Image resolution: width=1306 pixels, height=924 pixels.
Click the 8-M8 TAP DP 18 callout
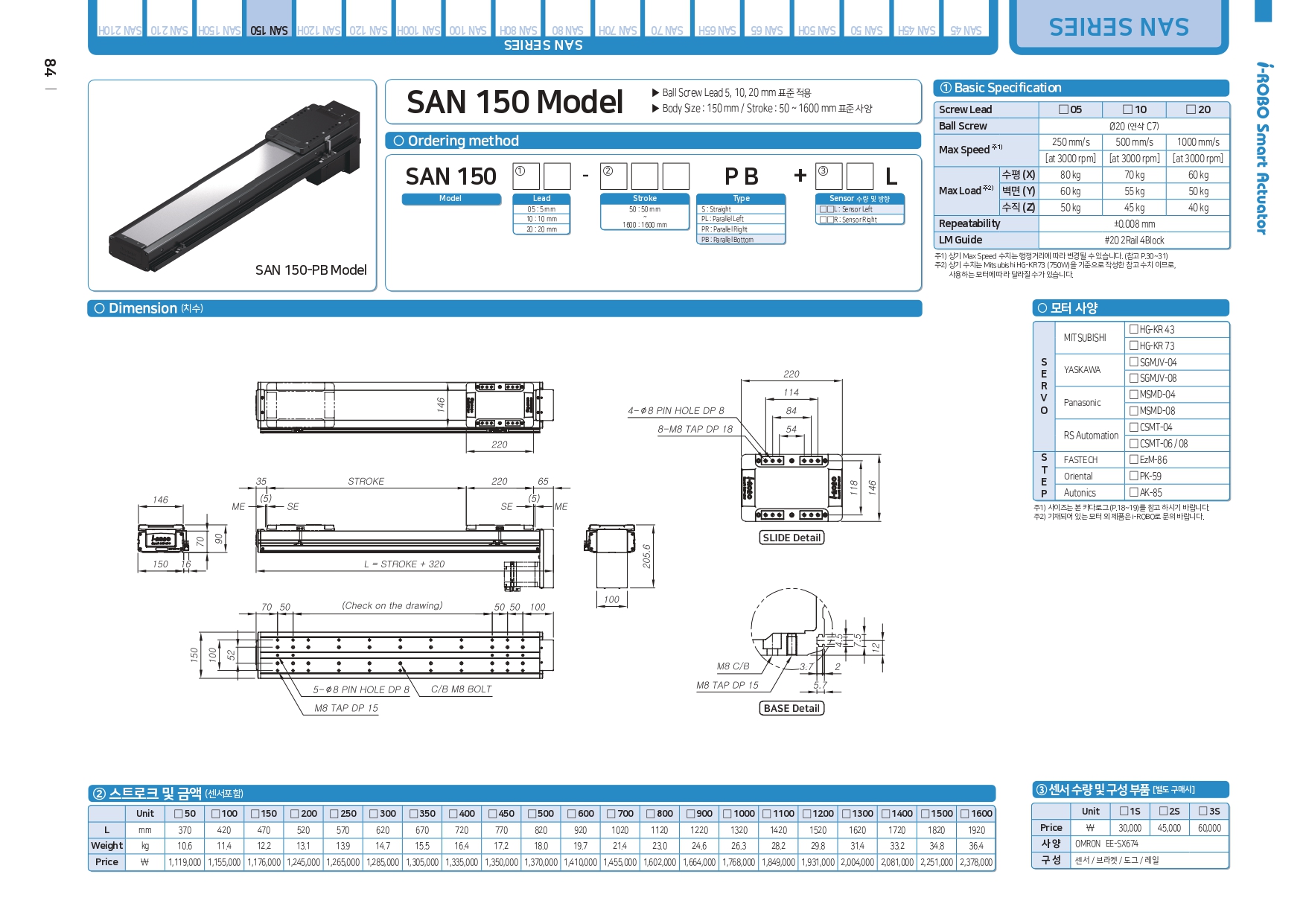tap(695, 429)
